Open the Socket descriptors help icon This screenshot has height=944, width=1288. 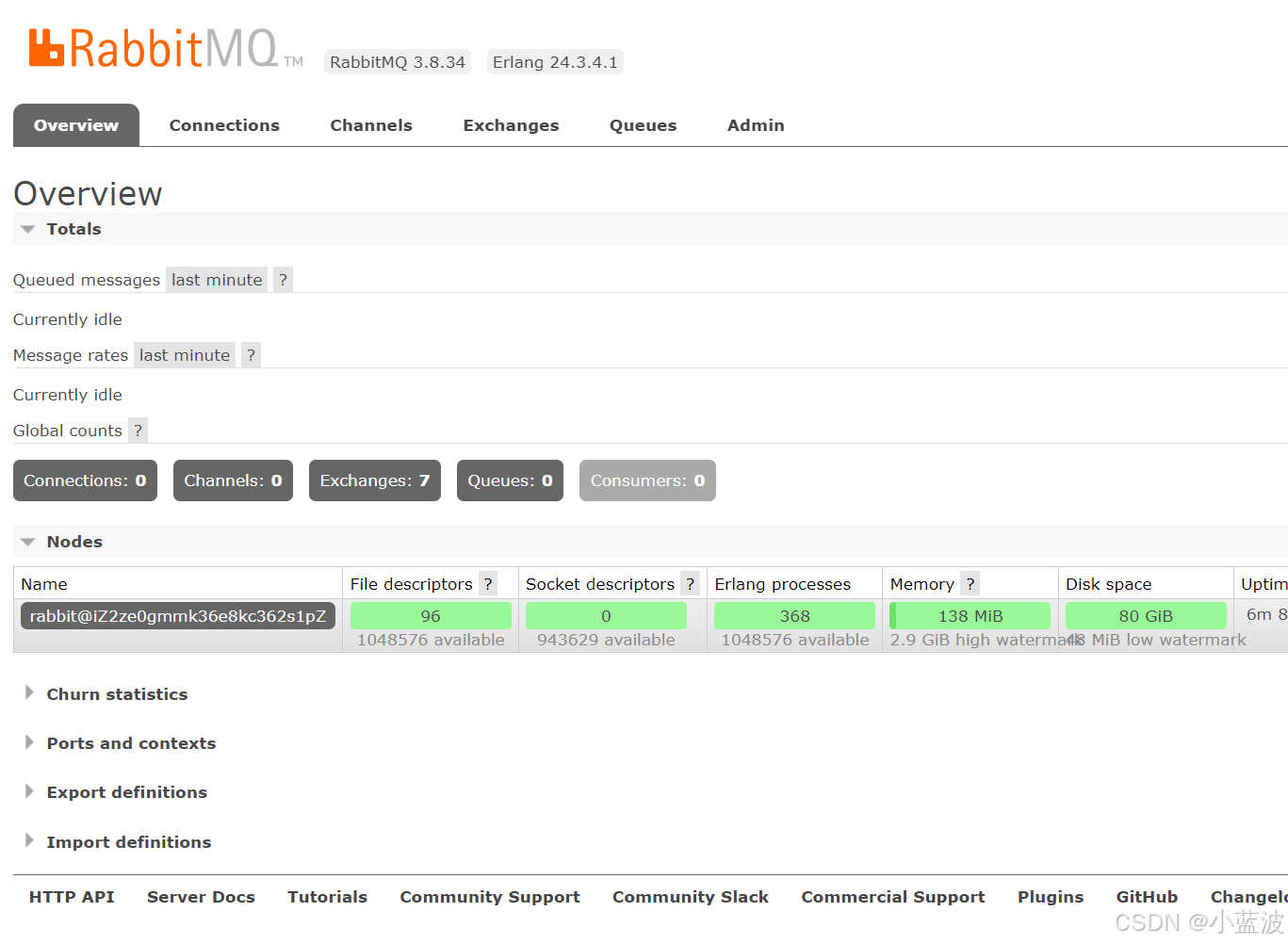[x=690, y=584]
